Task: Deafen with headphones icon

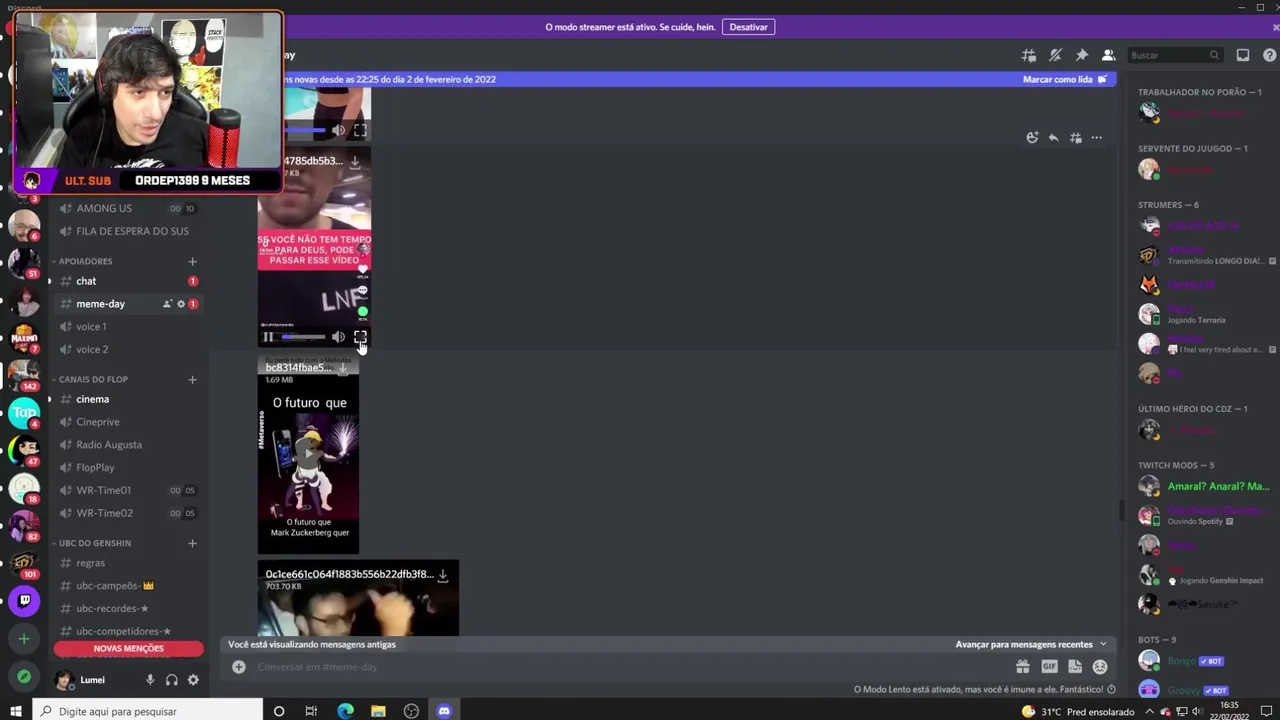Action: point(172,680)
